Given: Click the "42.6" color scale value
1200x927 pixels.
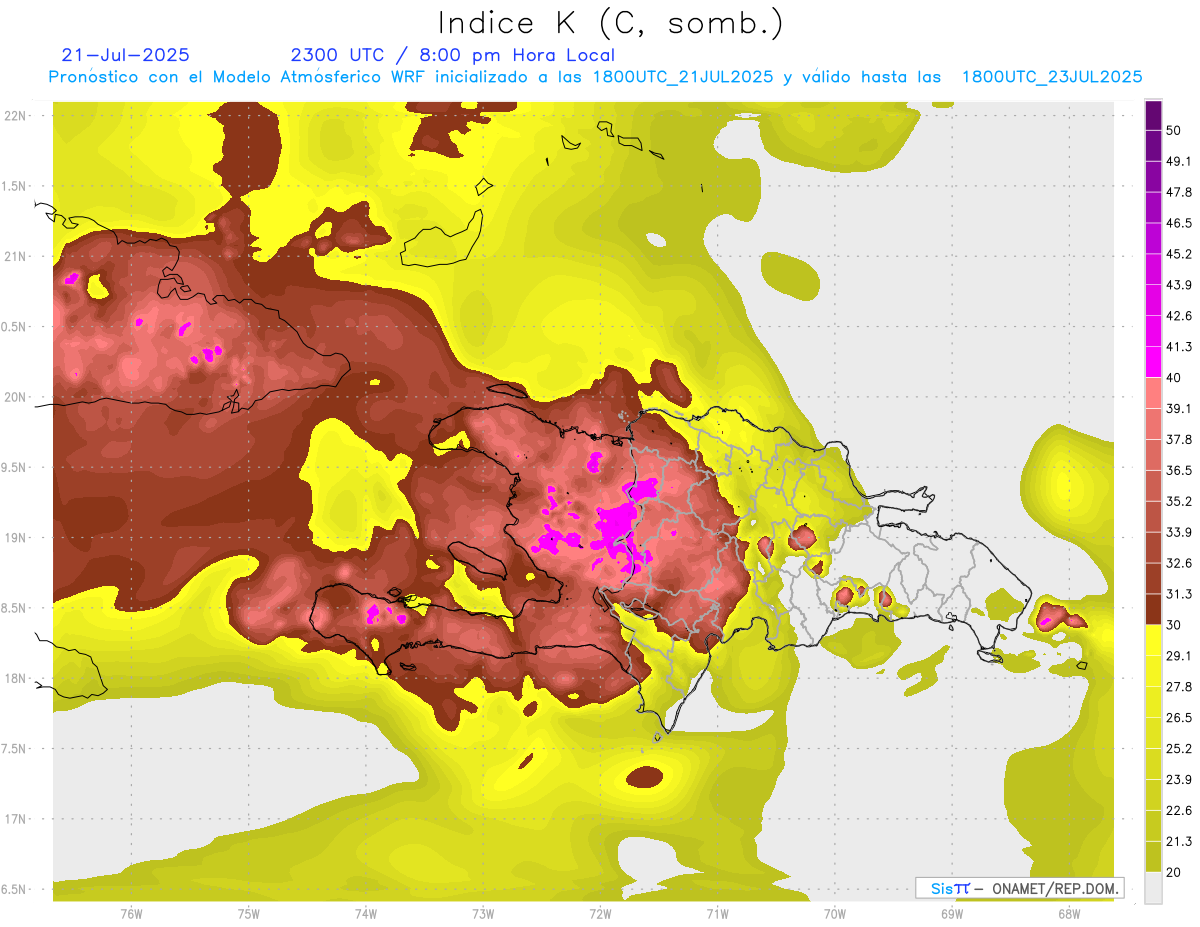Looking at the screenshot, I should coord(1179,316).
